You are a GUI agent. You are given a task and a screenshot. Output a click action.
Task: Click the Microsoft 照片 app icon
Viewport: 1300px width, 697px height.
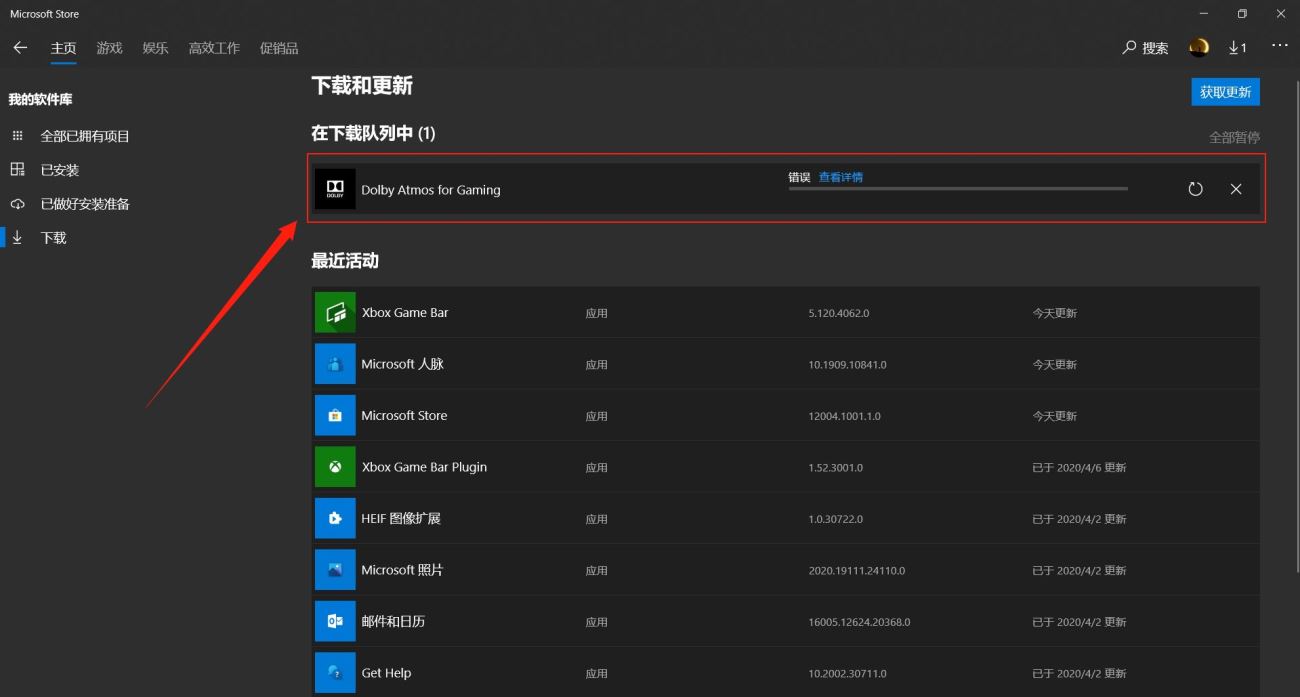pos(335,570)
